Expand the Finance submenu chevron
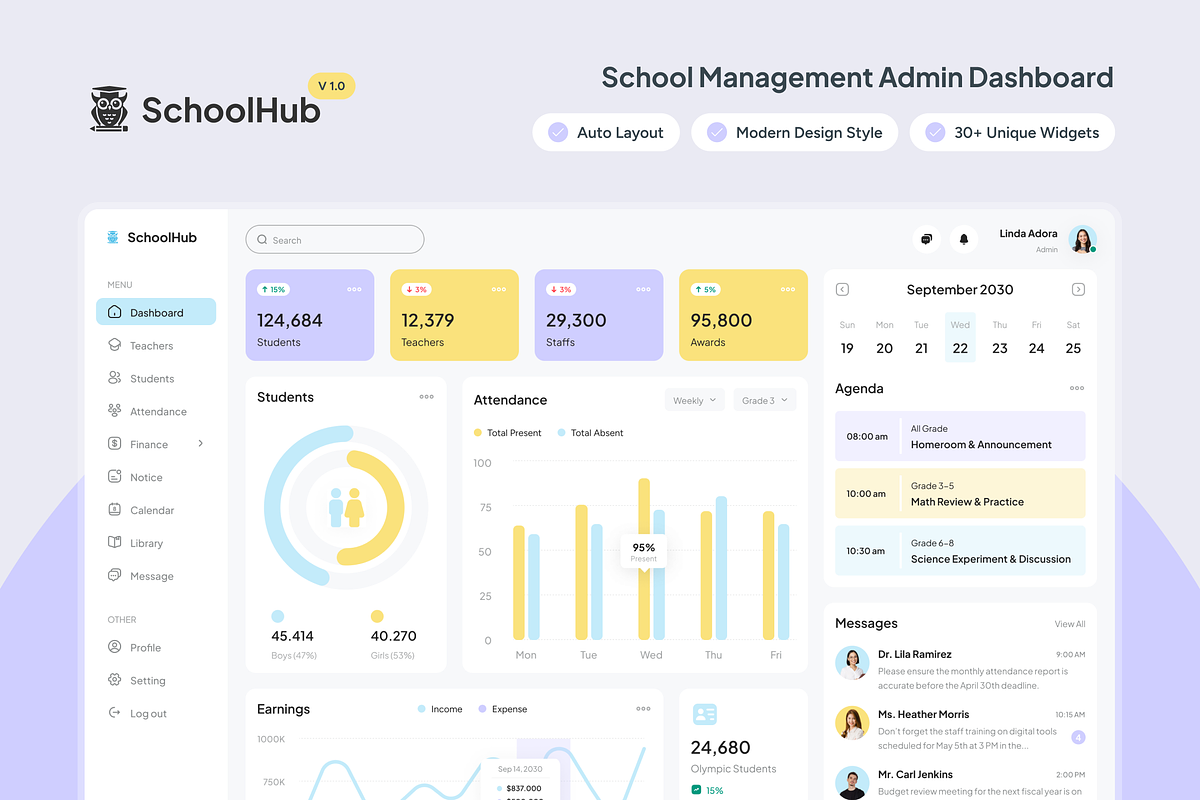The width and height of the screenshot is (1200, 800). point(200,444)
